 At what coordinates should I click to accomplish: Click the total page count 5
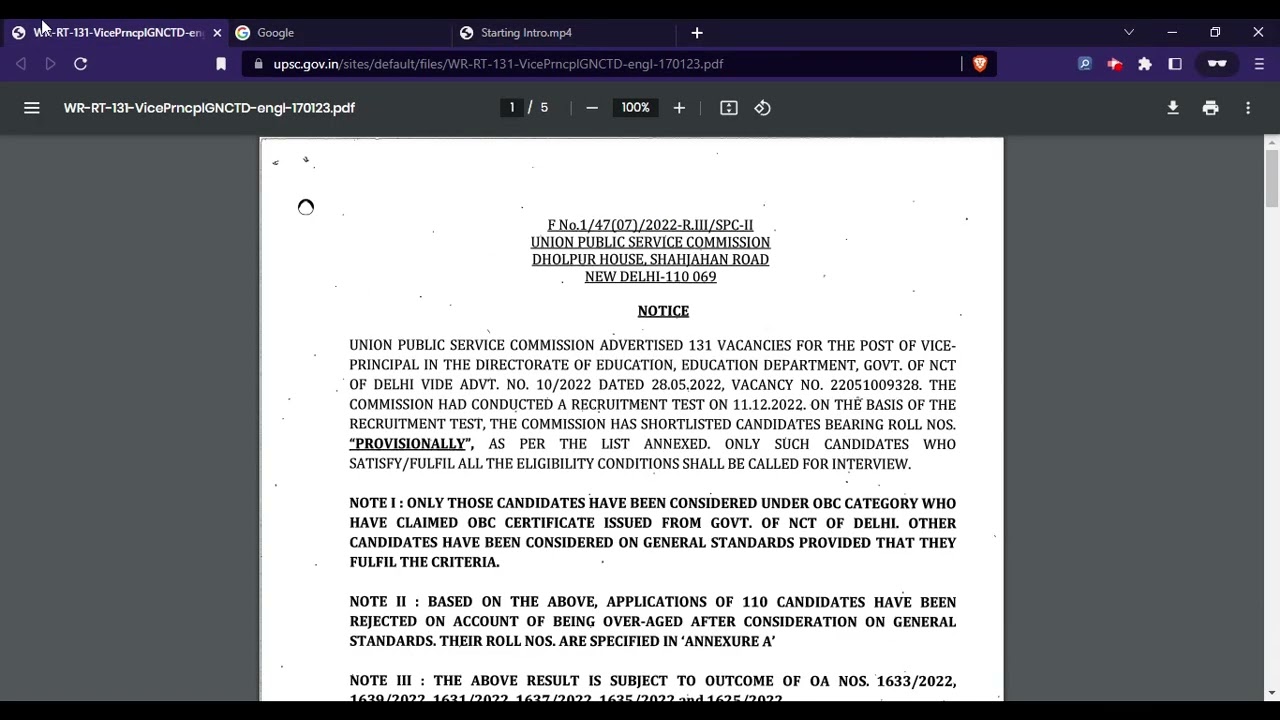click(x=544, y=108)
